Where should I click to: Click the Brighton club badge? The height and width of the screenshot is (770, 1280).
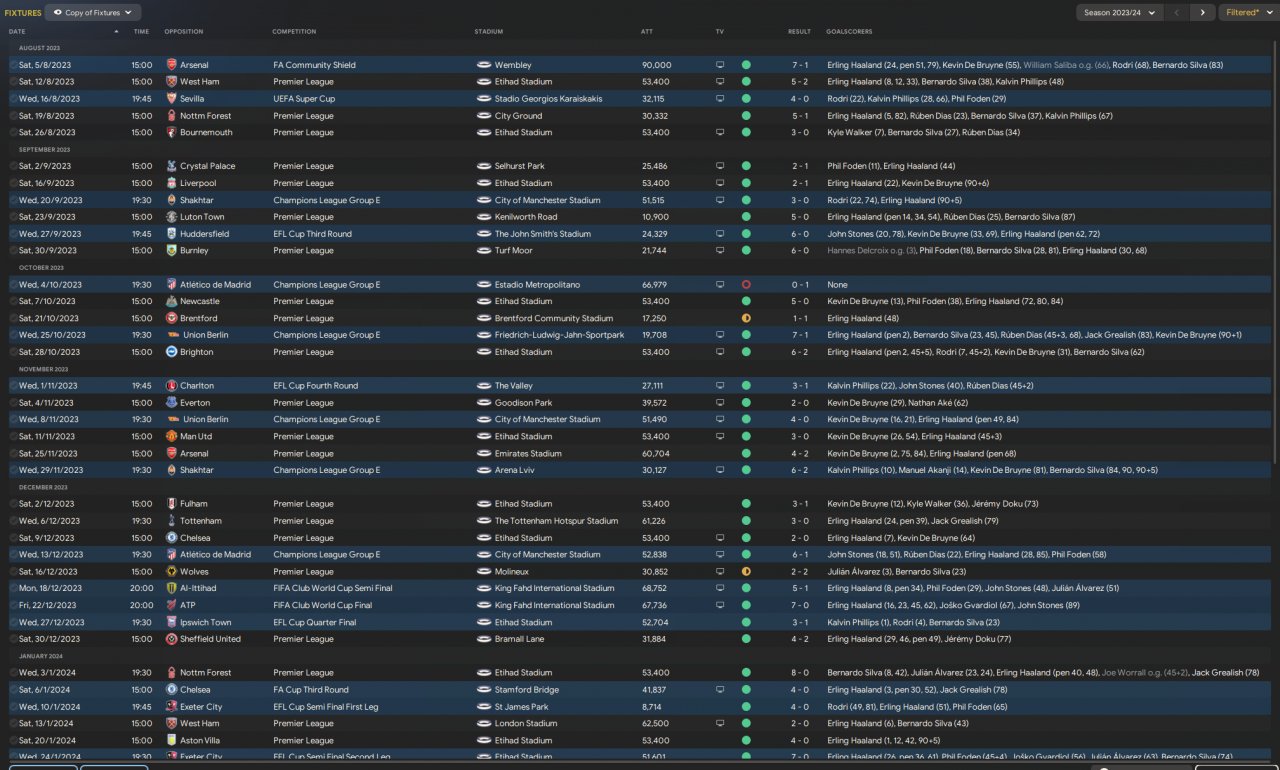click(171, 352)
